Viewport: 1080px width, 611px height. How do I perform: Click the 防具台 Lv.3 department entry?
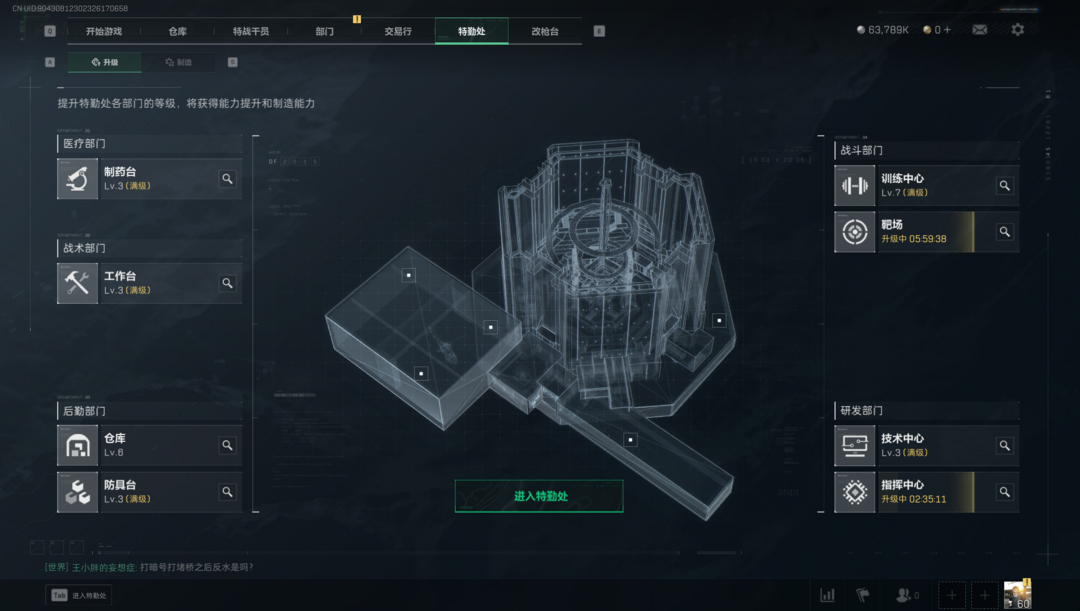pyautogui.click(x=149, y=493)
